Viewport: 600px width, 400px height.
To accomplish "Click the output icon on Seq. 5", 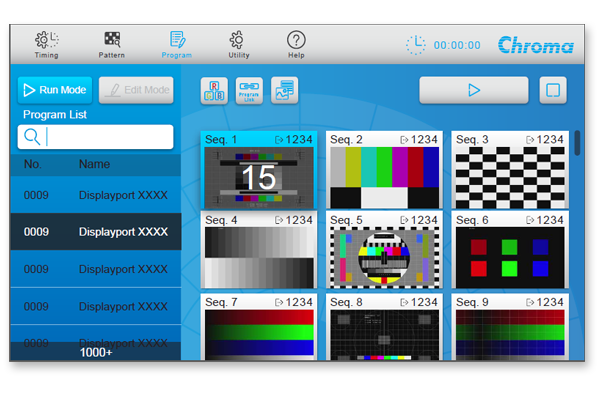I will point(404,220).
